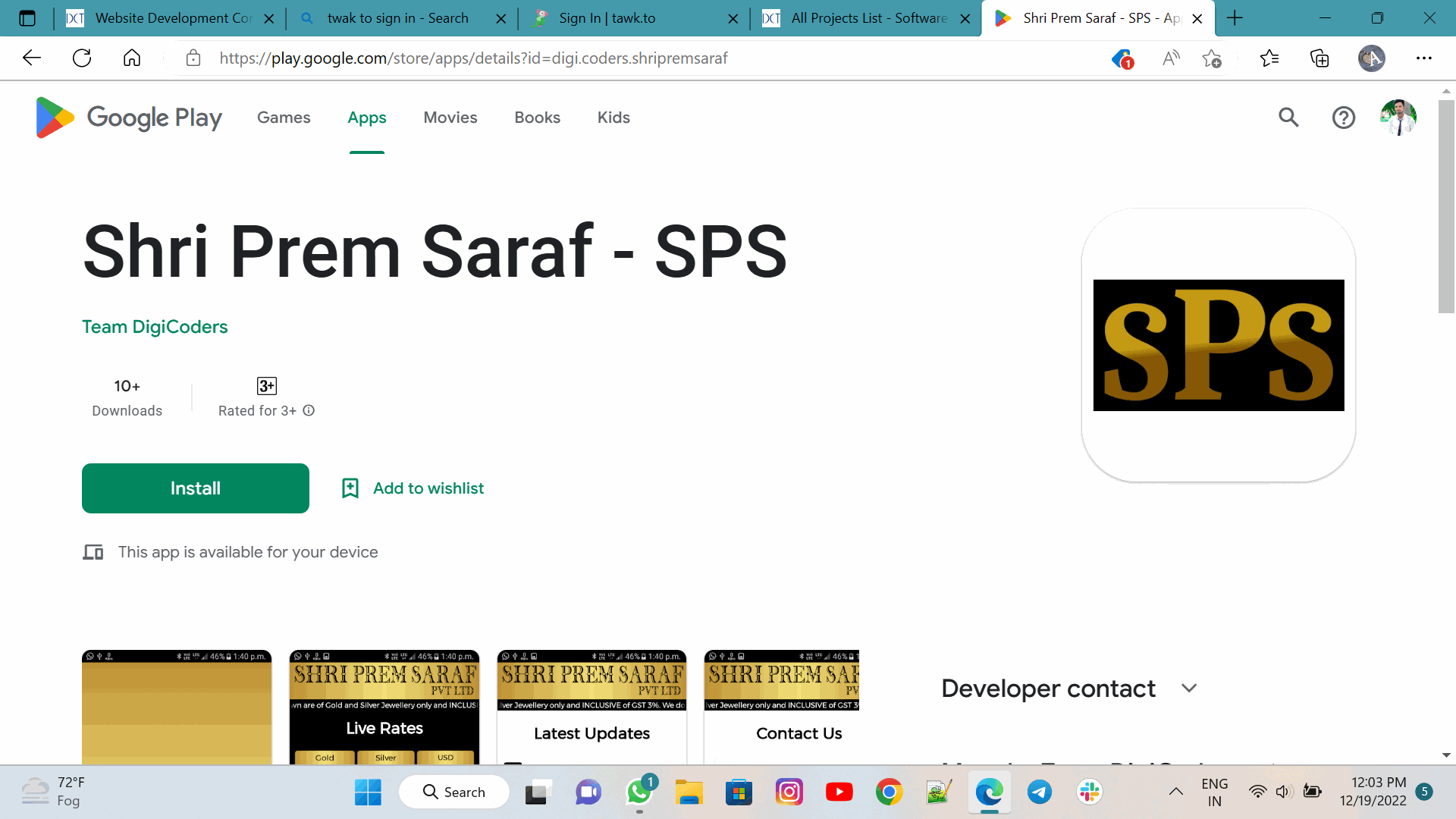
Task: Open Google account profile avatar
Action: click(x=1398, y=118)
